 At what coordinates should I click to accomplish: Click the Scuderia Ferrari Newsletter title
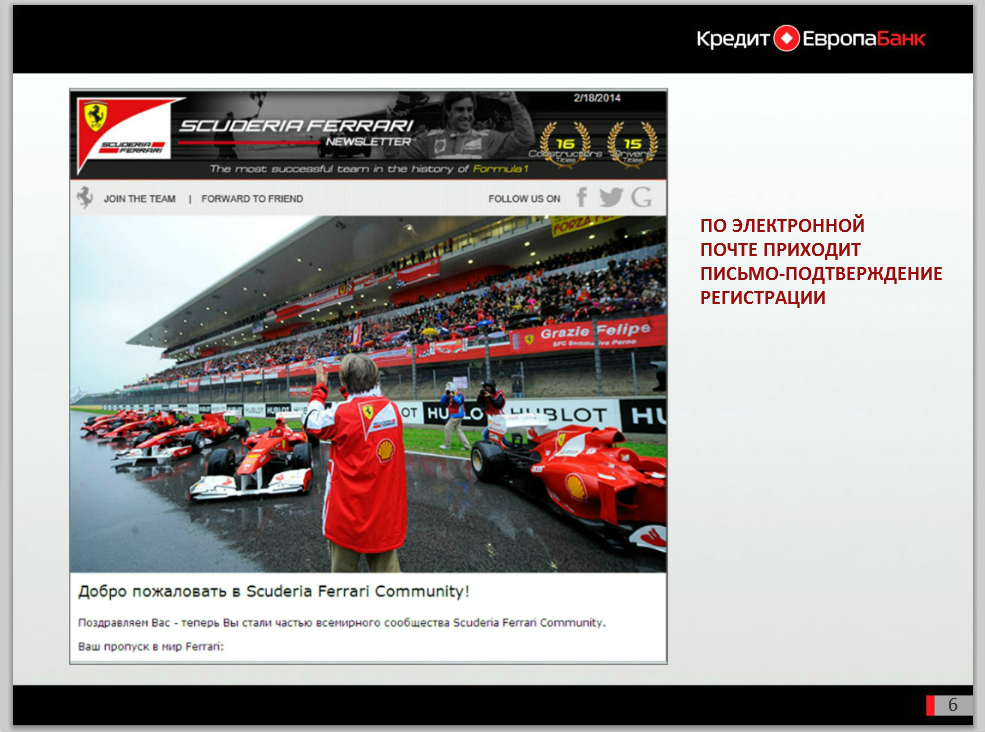296,133
